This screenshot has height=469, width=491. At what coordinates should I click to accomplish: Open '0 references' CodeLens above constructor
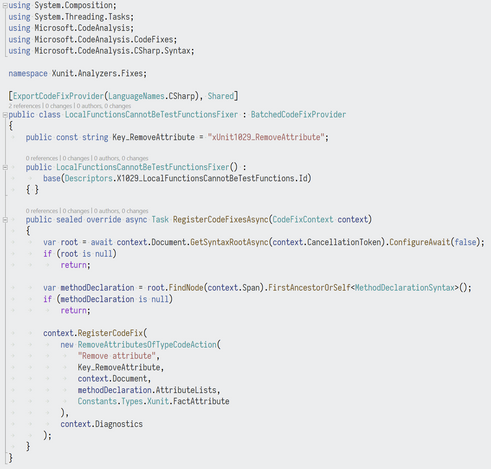(x=42, y=158)
